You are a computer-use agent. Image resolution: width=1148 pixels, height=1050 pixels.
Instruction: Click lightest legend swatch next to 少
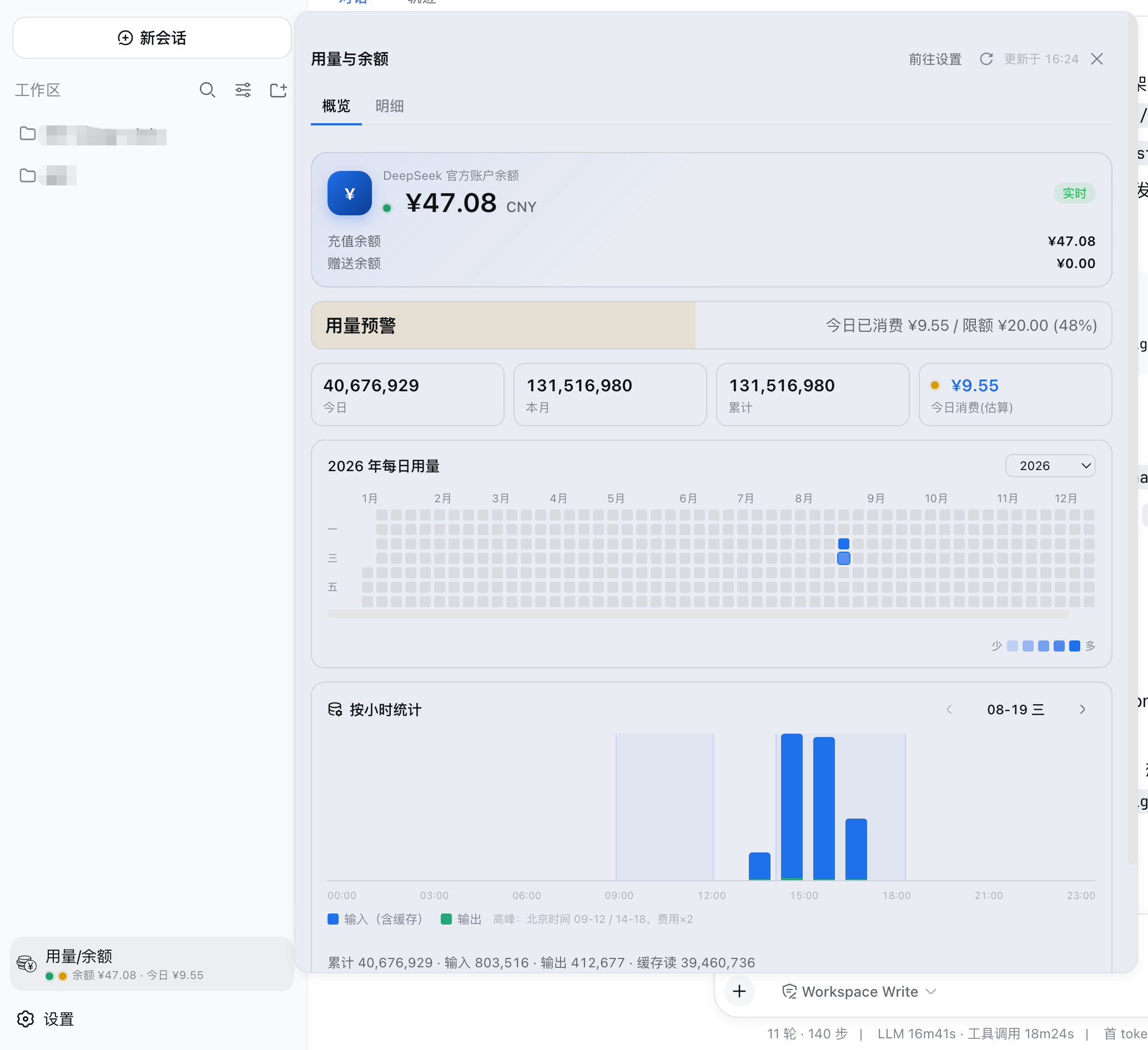point(1013,647)
